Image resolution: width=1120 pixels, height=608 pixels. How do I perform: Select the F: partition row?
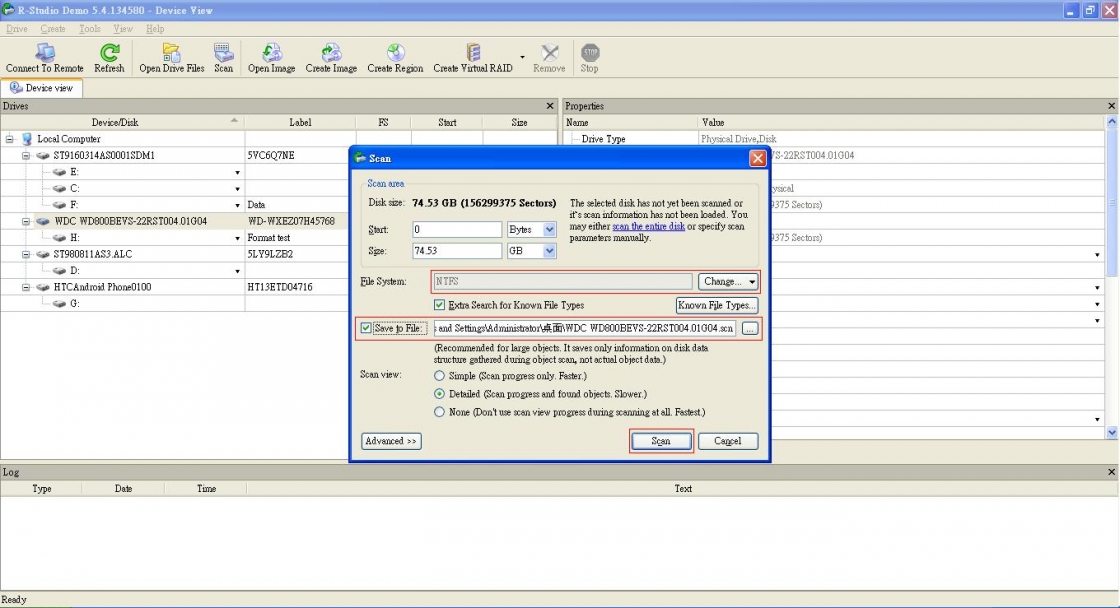click(279, 205)
